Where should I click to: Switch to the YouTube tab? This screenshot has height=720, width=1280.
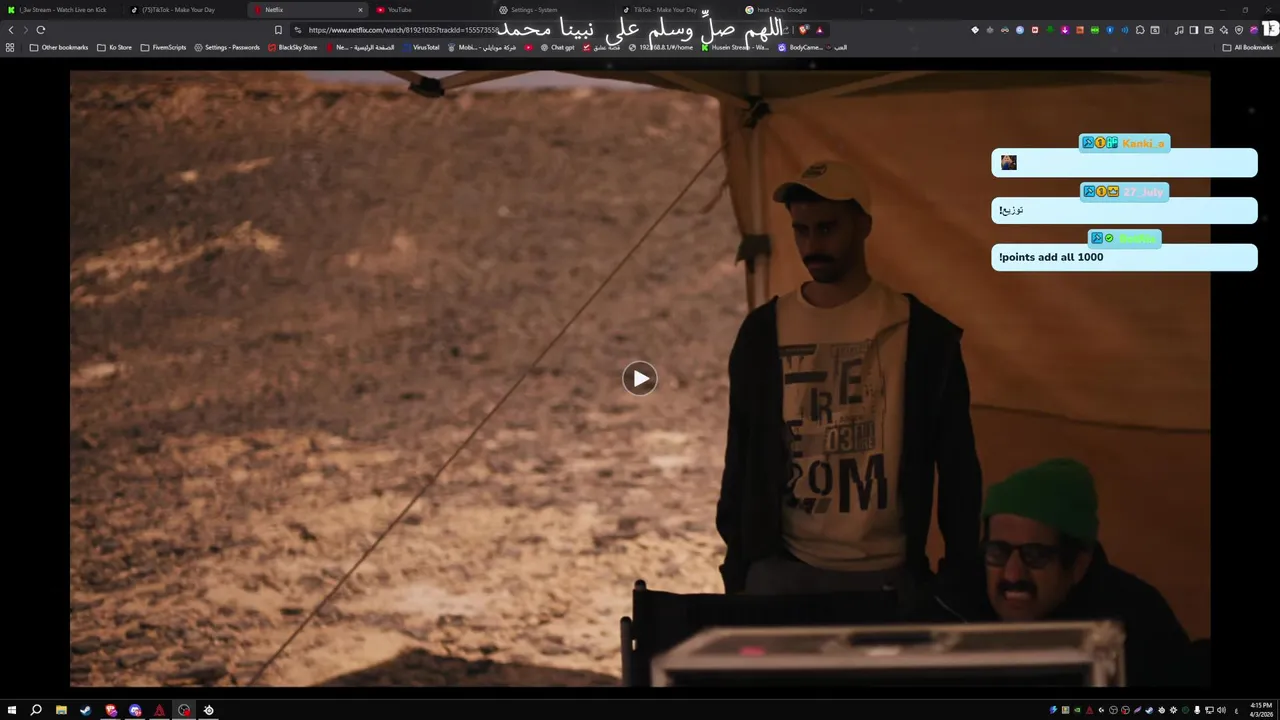tap(430, 10)
